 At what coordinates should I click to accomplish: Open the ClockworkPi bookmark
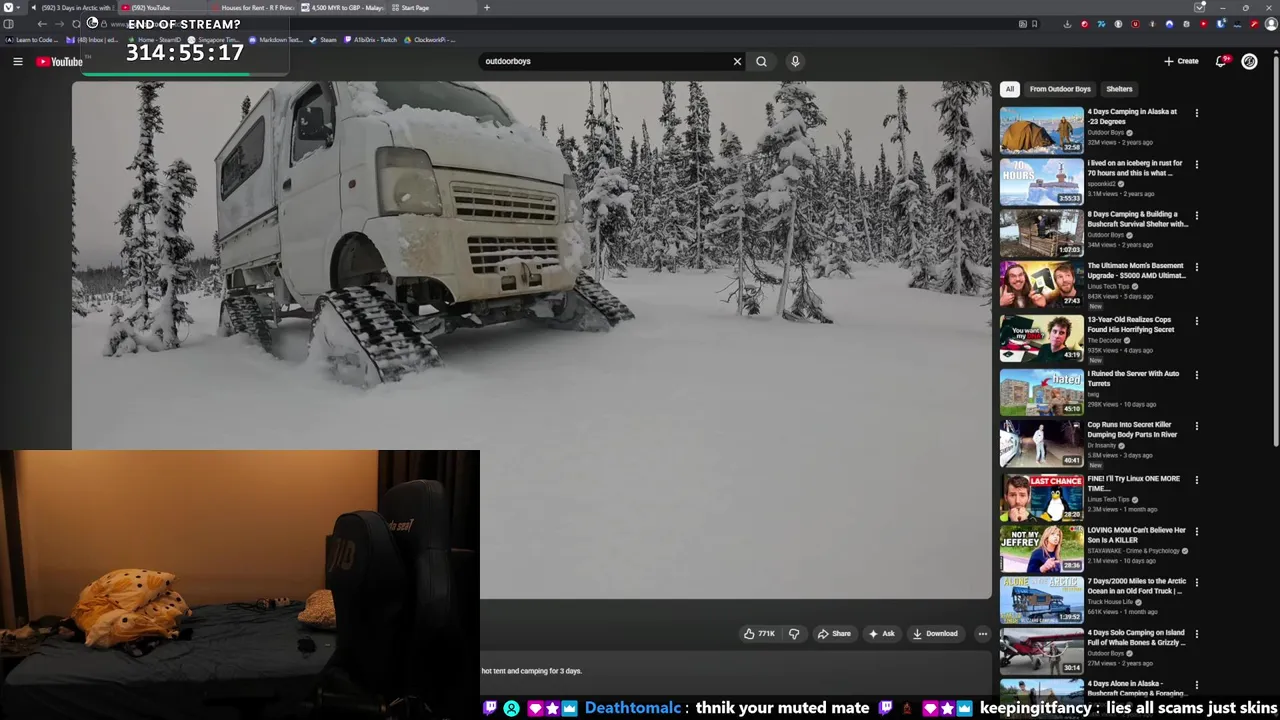tap(430, 40)
